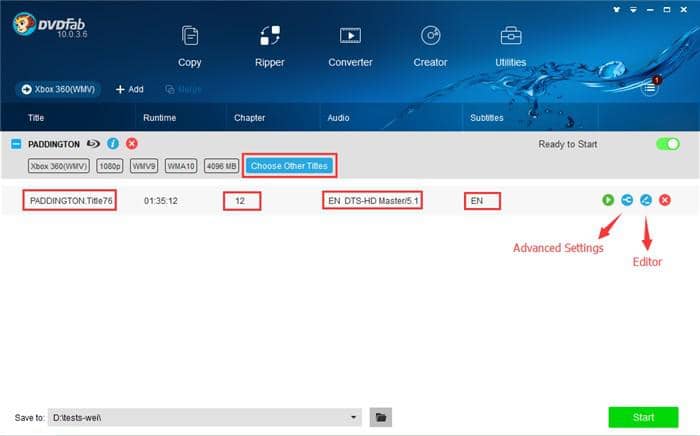Click the Audio column header
700x436 pixels.
point(338,118)
